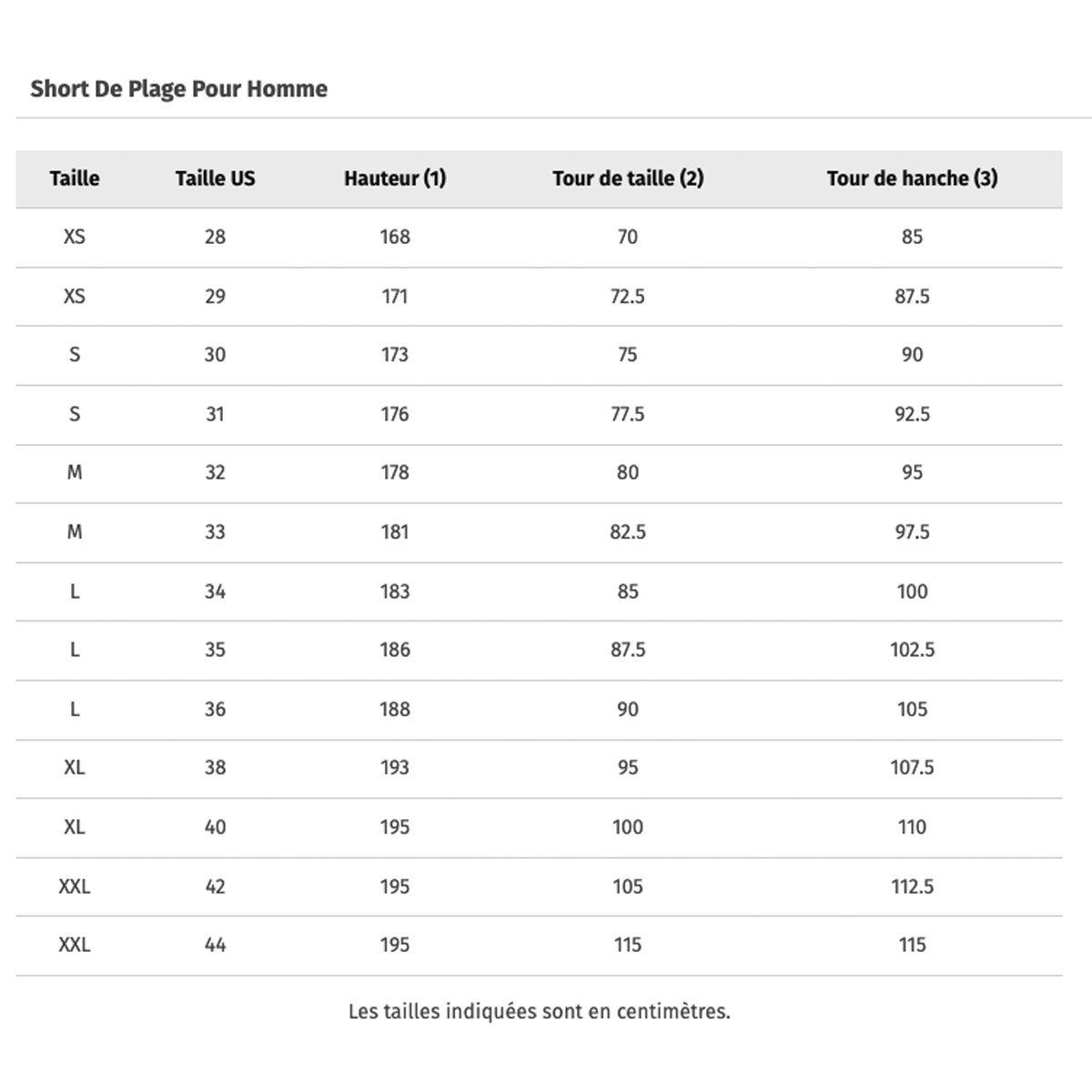Click the centimètres footnote text
This screenshot has height=1092, width=1092.
[x=539, y=1011]
